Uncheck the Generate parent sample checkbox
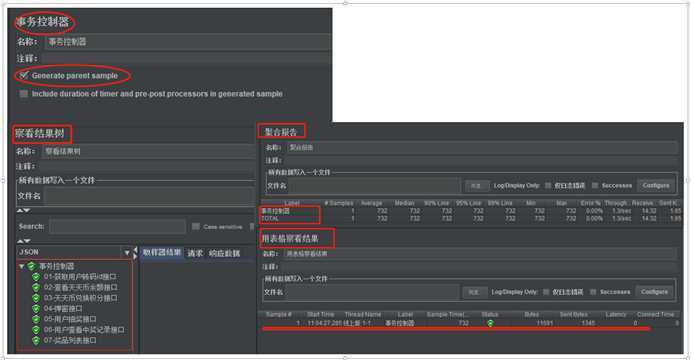 pyautogui.click(x=24, y=75)
